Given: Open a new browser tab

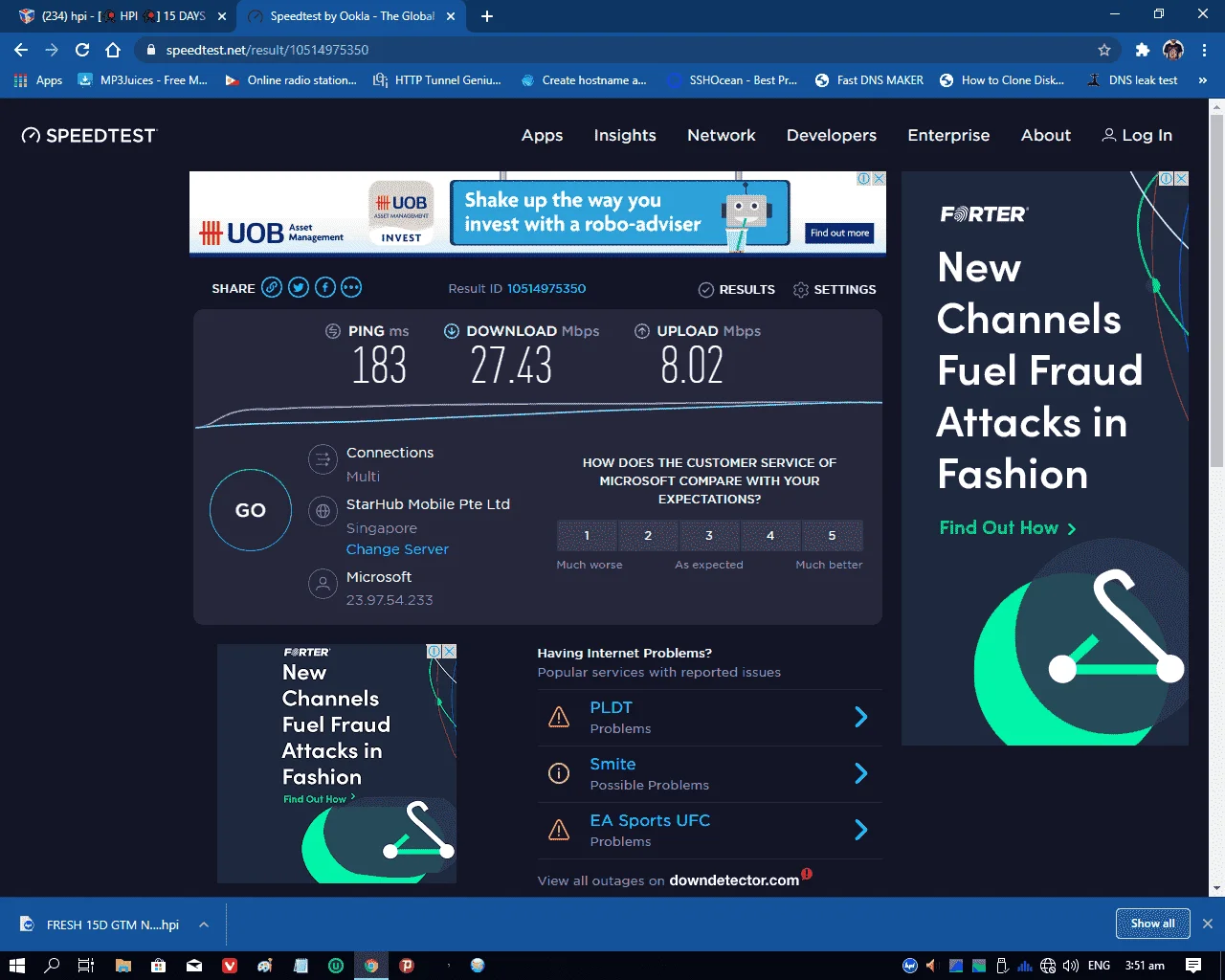Looking at the screenshot, I should (486, 16).
